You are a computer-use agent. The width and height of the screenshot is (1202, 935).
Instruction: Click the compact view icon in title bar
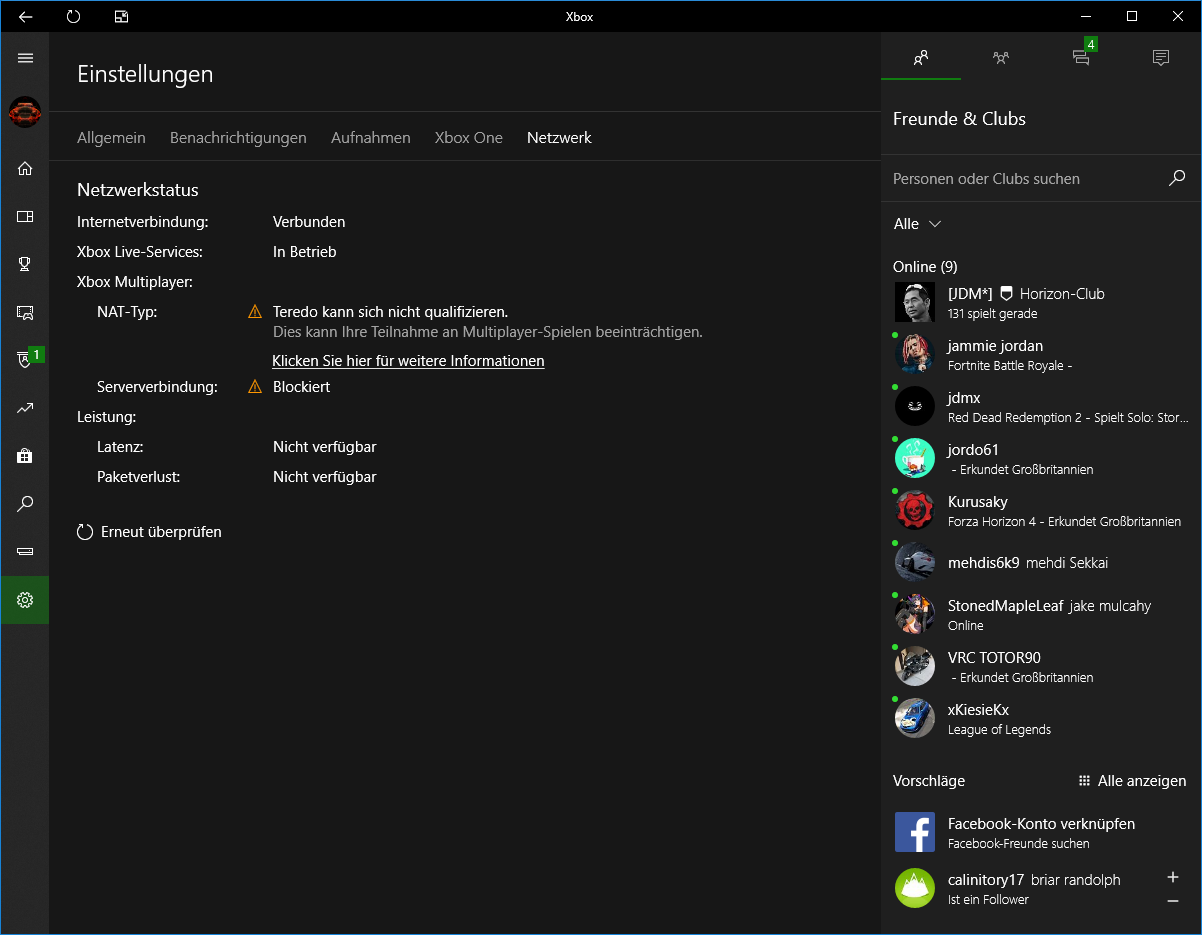coord(121,16)
